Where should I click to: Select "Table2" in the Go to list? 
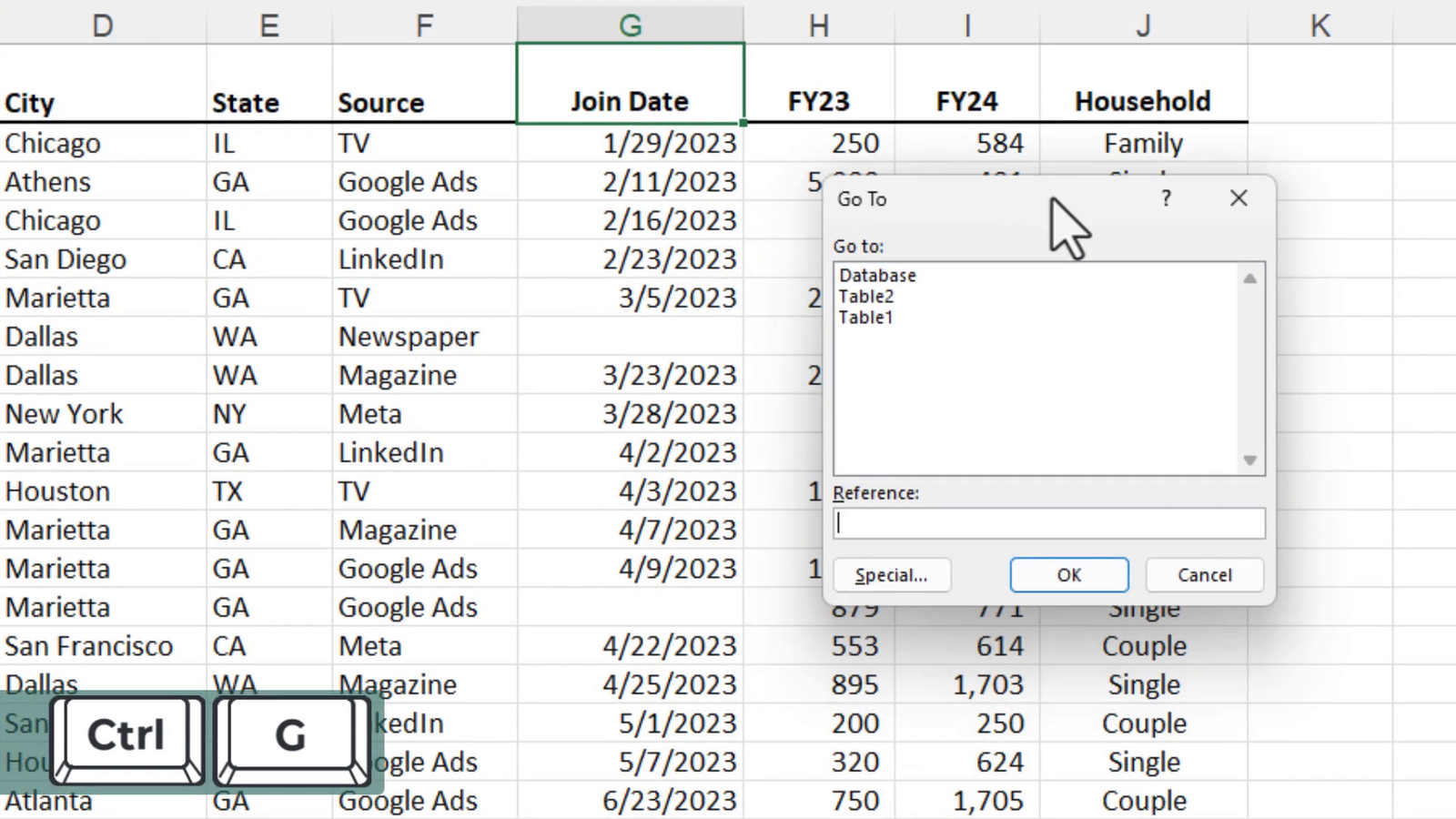point(865,296)
